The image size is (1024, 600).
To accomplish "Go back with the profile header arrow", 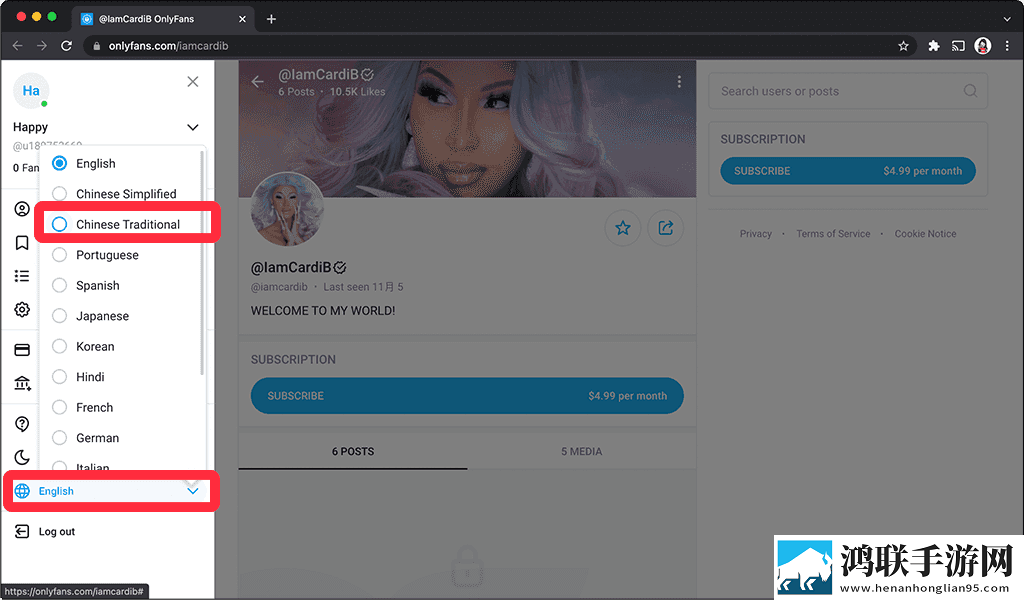I will pyautogui.click(x=258, y=82).
